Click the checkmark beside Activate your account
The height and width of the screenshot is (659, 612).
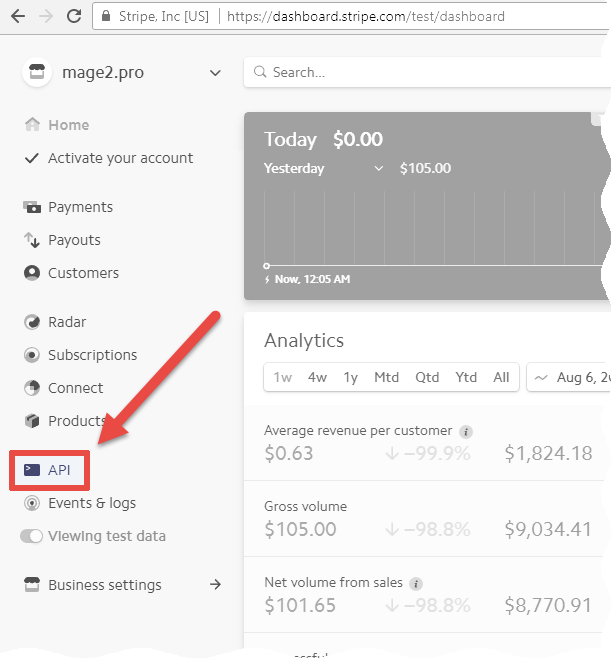(x=32, y=158)
